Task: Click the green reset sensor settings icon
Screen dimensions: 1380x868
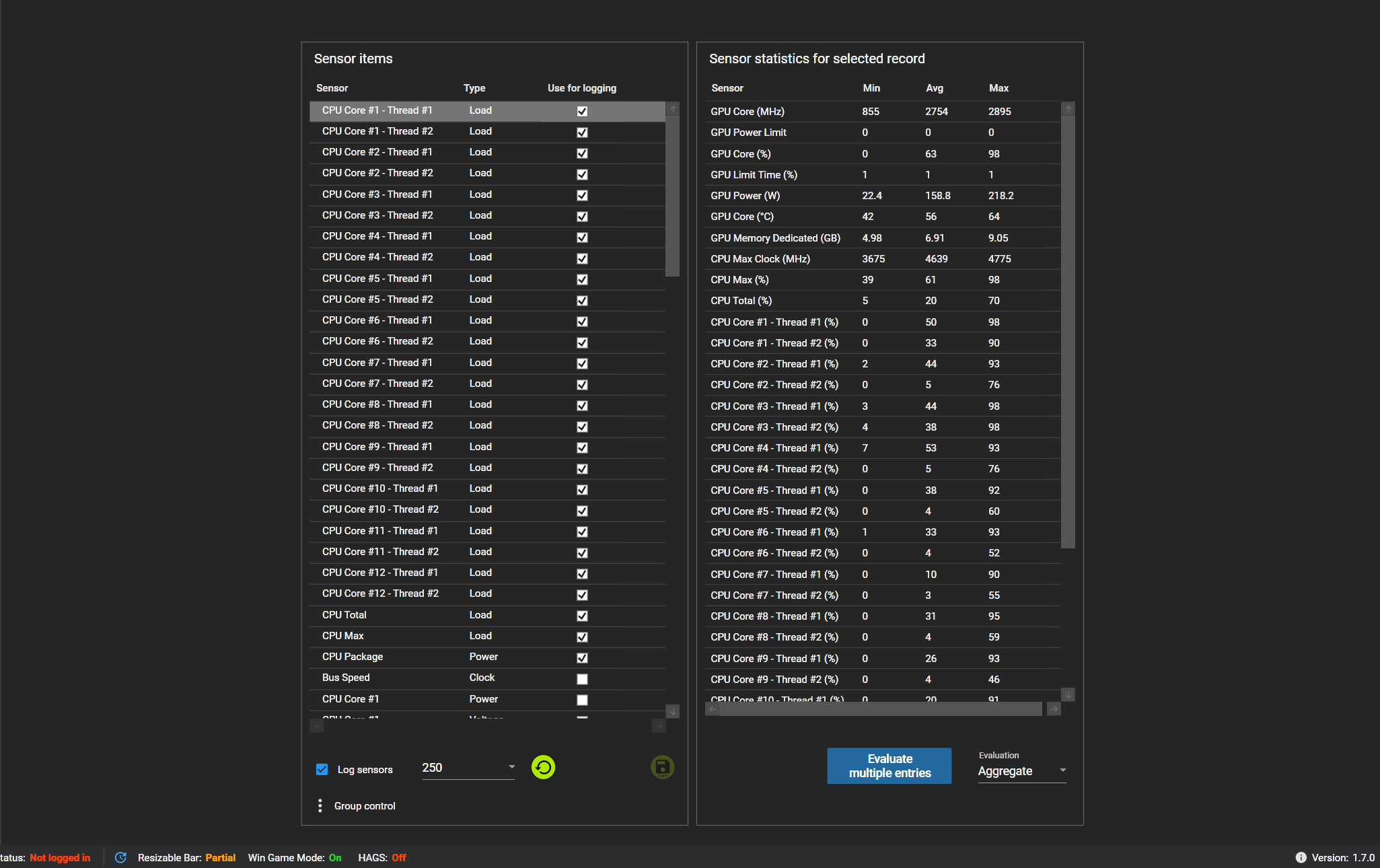Action: (543, 767)
